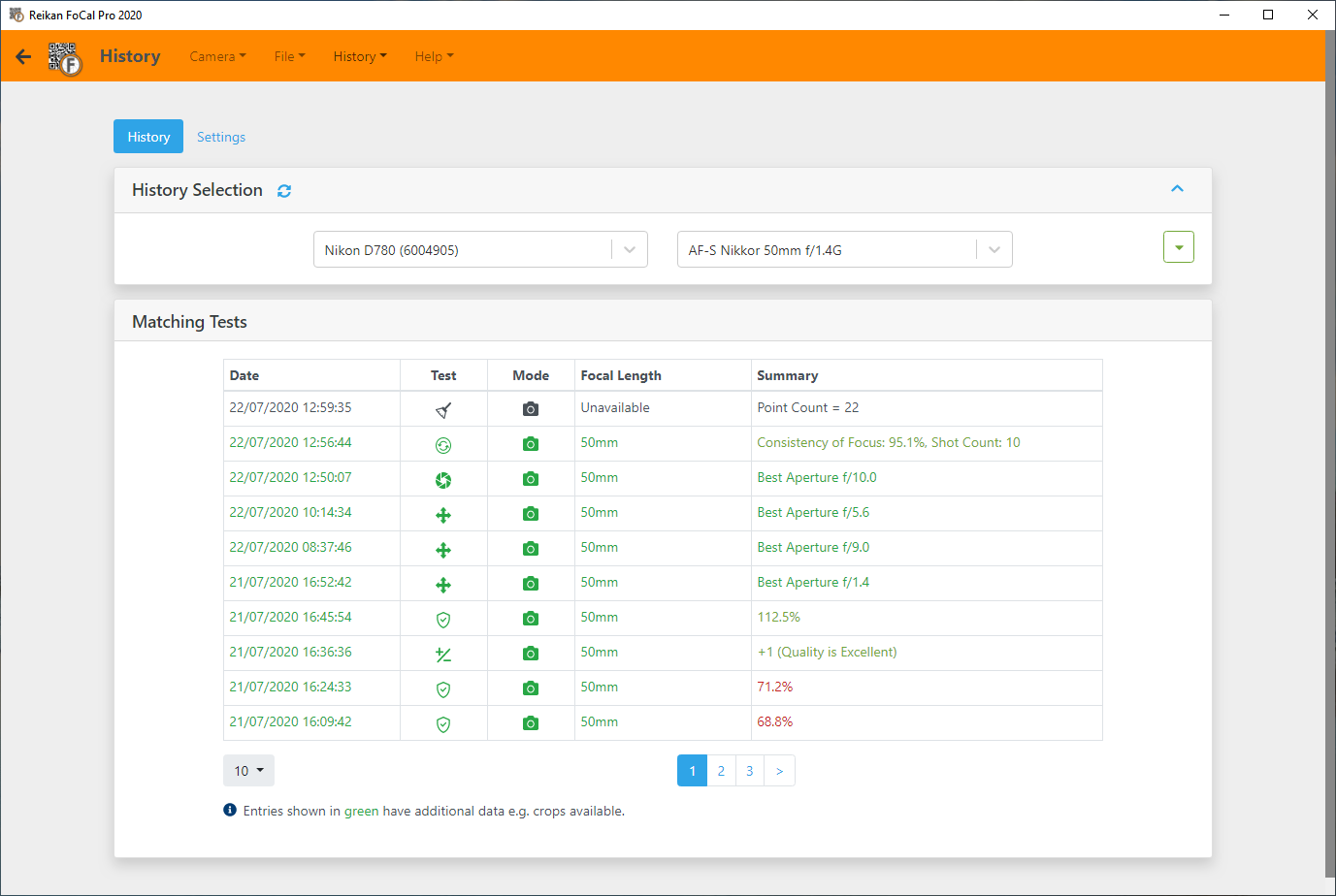Viewport: 1336px width, 896px height.
Task: Go to page 1 of results
Action: coord(692,771)
